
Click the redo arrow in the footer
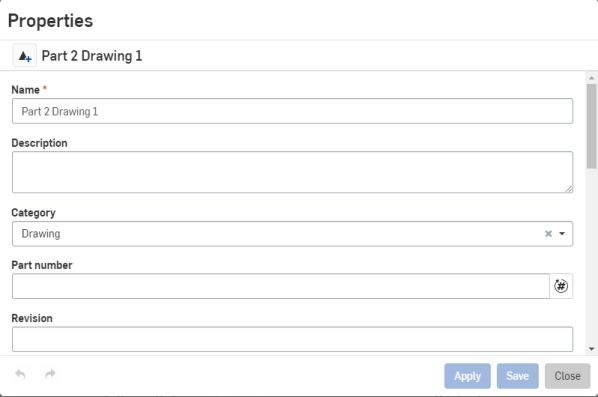50,374
